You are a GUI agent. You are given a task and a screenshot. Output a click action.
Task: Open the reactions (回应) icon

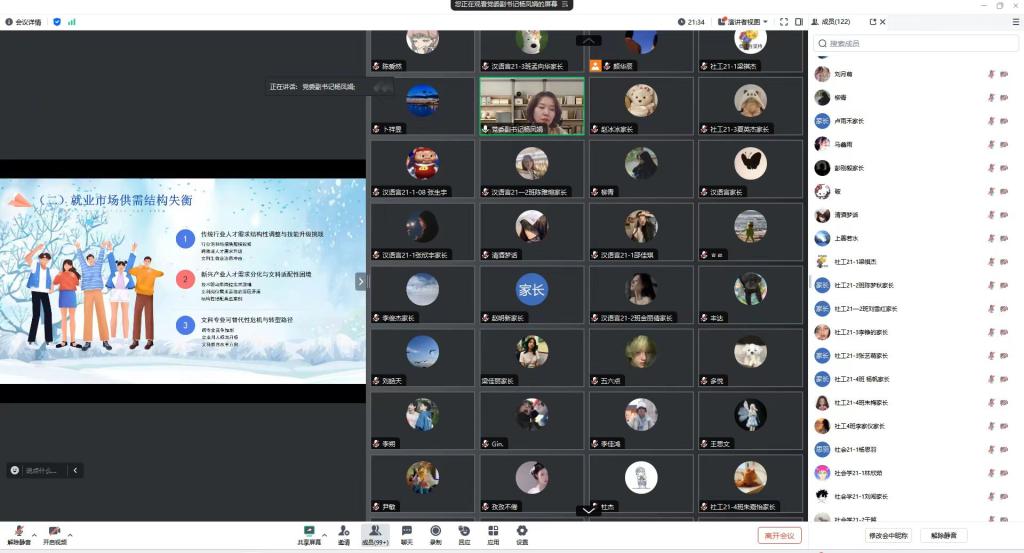click(464, 534)
